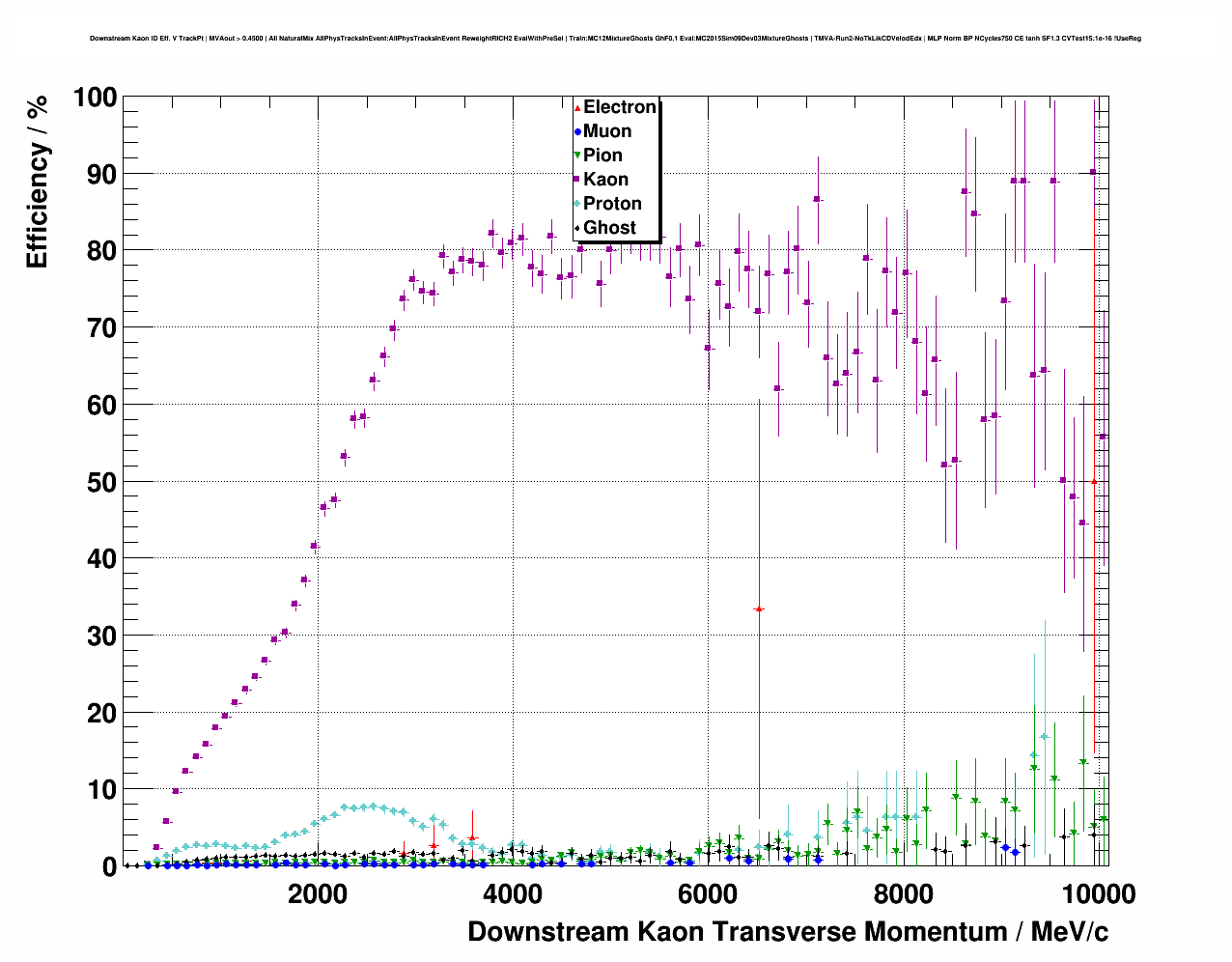
Task: Click the x-axis tick label "4000"
Action: [513, 893]
